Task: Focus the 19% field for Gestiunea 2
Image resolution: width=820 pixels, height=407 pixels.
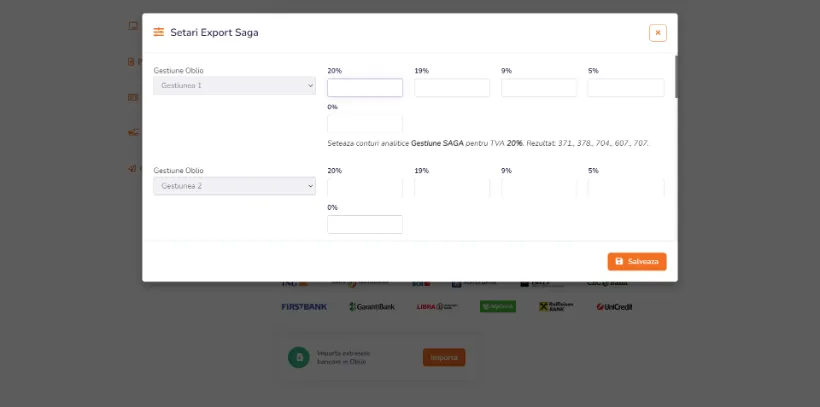Action: [x=452, y=188]
